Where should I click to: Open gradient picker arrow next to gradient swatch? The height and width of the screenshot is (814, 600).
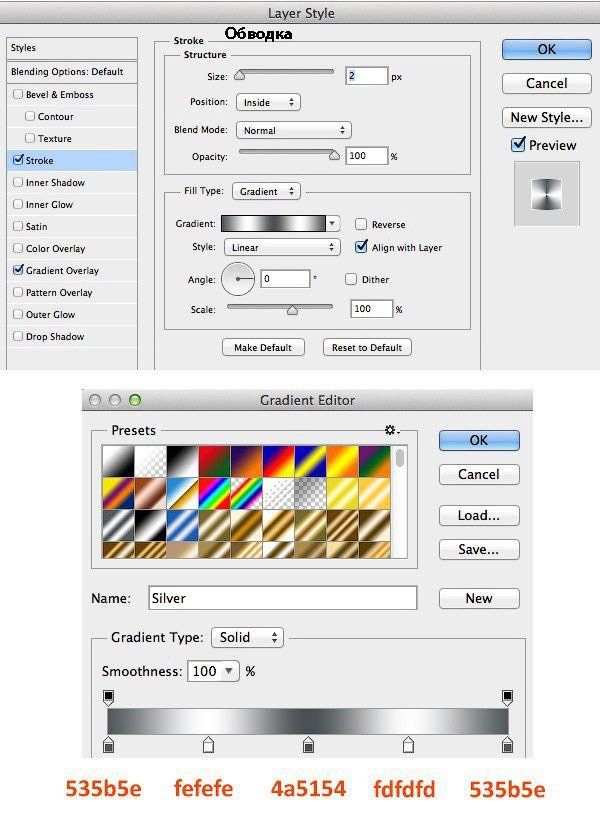click(x=333, y=223)
